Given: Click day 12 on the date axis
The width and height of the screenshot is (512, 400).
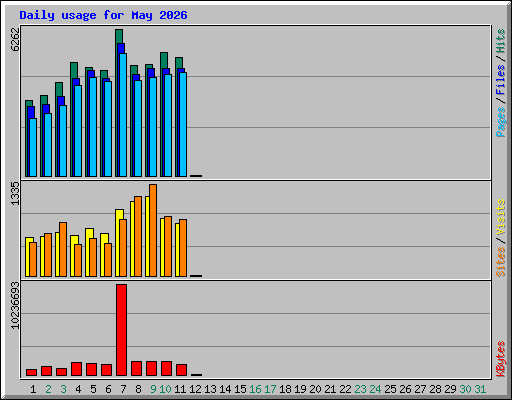Looking at the screenshot, I should coord(195,389).
